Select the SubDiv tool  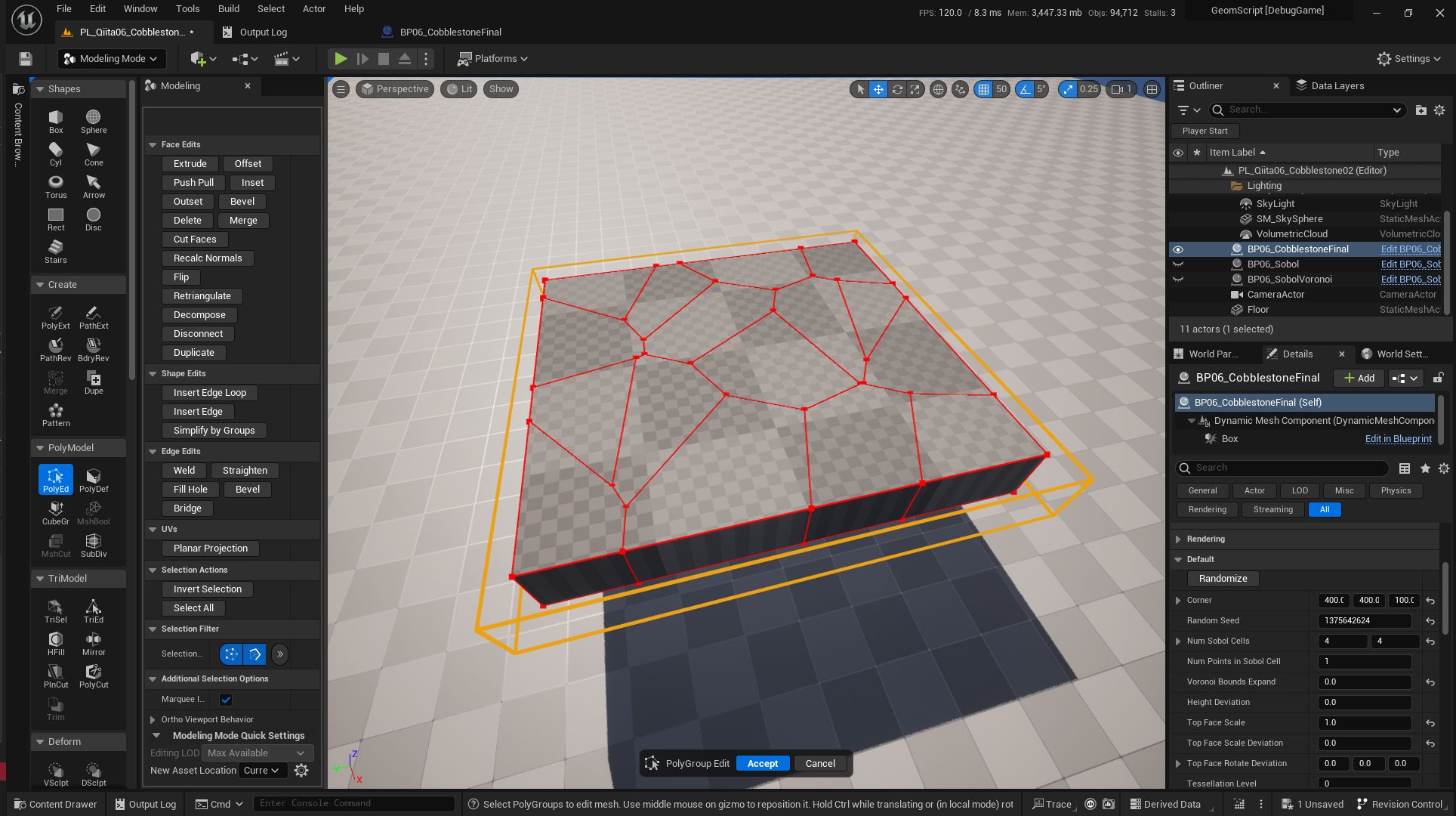(94, 543)
